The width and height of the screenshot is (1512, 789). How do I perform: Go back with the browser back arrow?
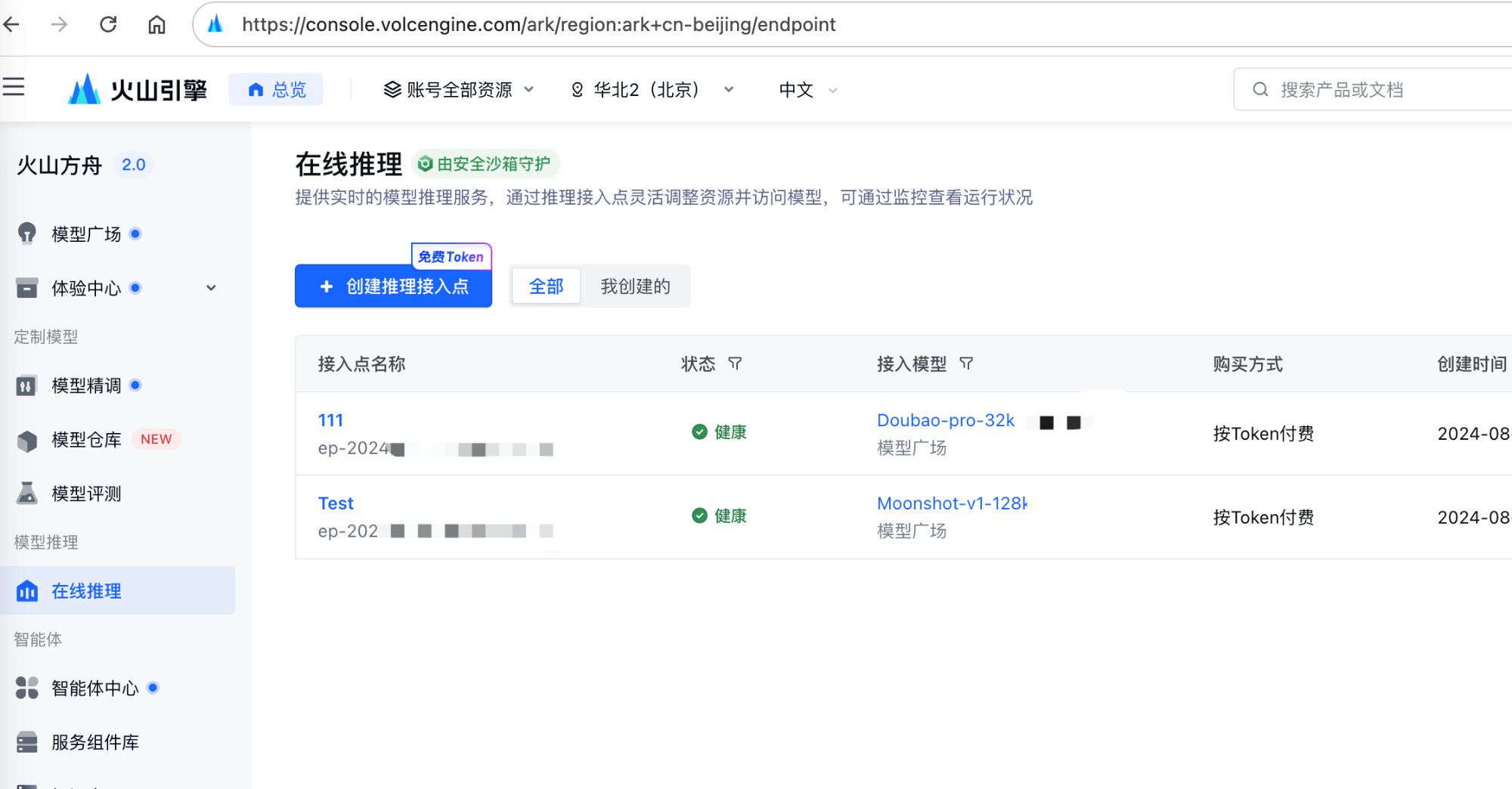tap(12, 24)
